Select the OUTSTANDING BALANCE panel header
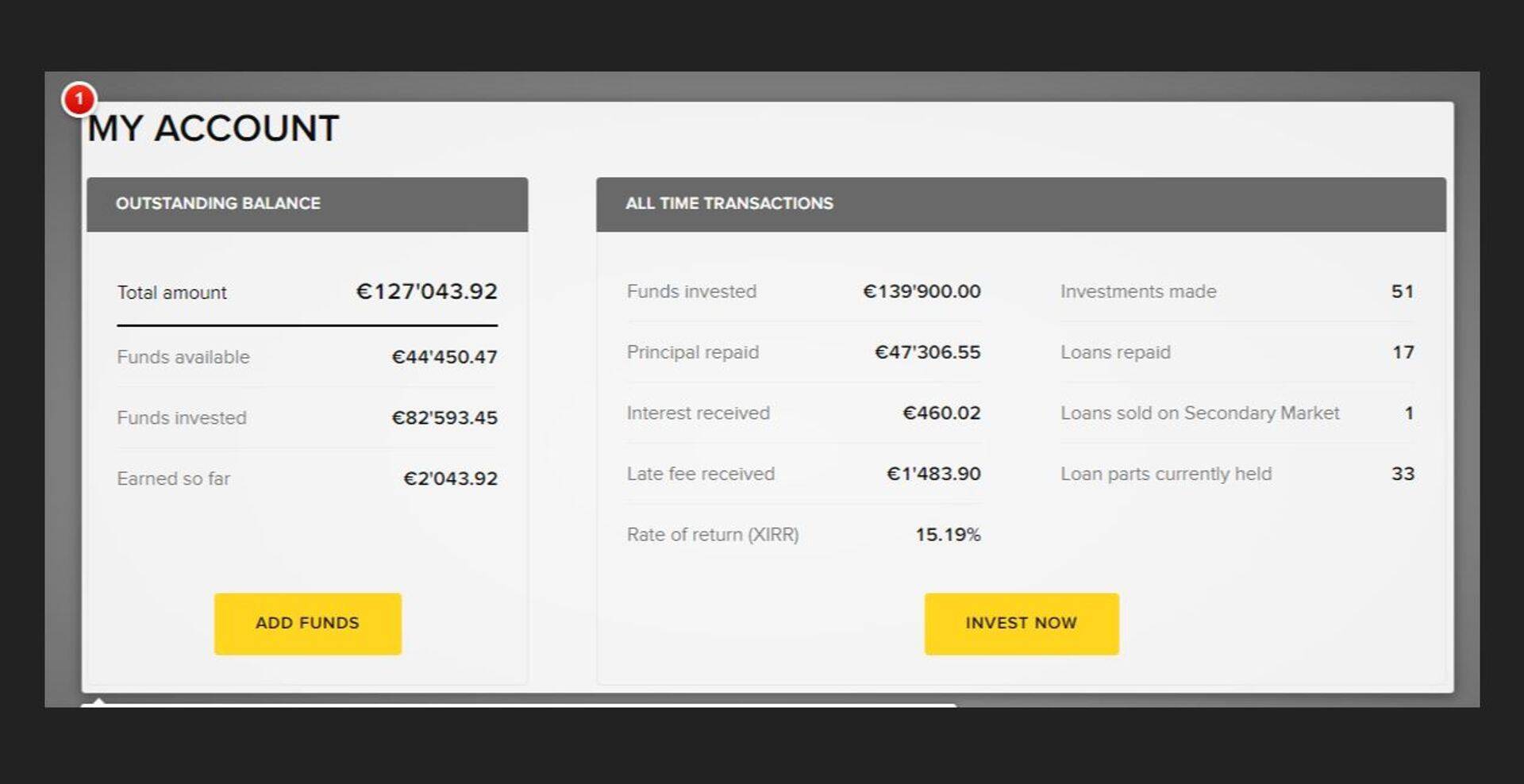This screenshot has width=1524, height=784. pos(306,204)
